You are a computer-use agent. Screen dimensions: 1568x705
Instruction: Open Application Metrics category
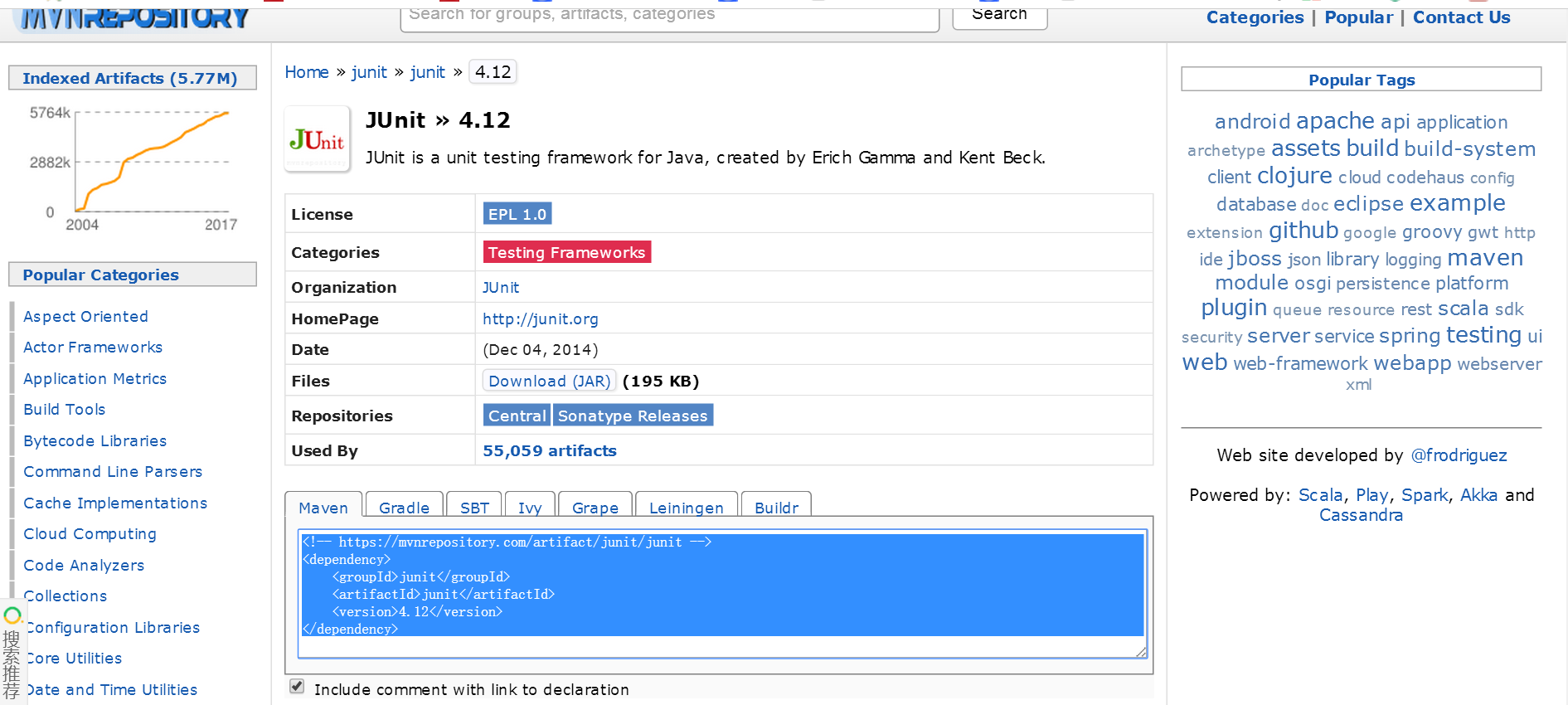[x=95, y=378]
